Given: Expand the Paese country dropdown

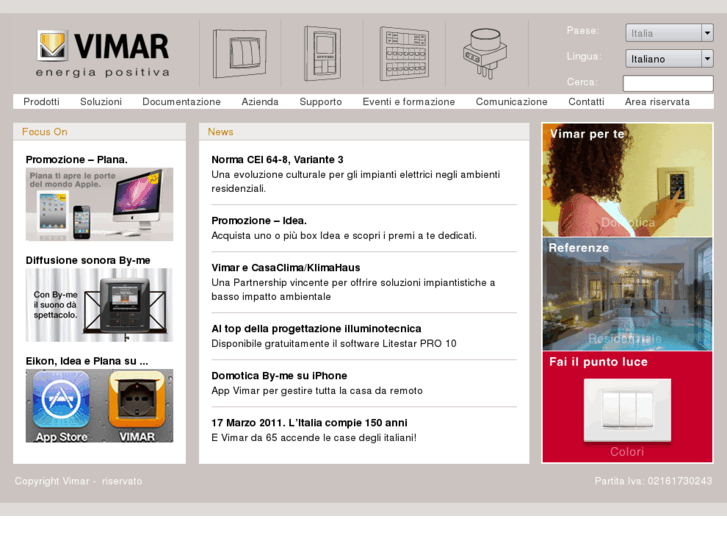Looking at the screenshot, I should click(x=669, y=33).
